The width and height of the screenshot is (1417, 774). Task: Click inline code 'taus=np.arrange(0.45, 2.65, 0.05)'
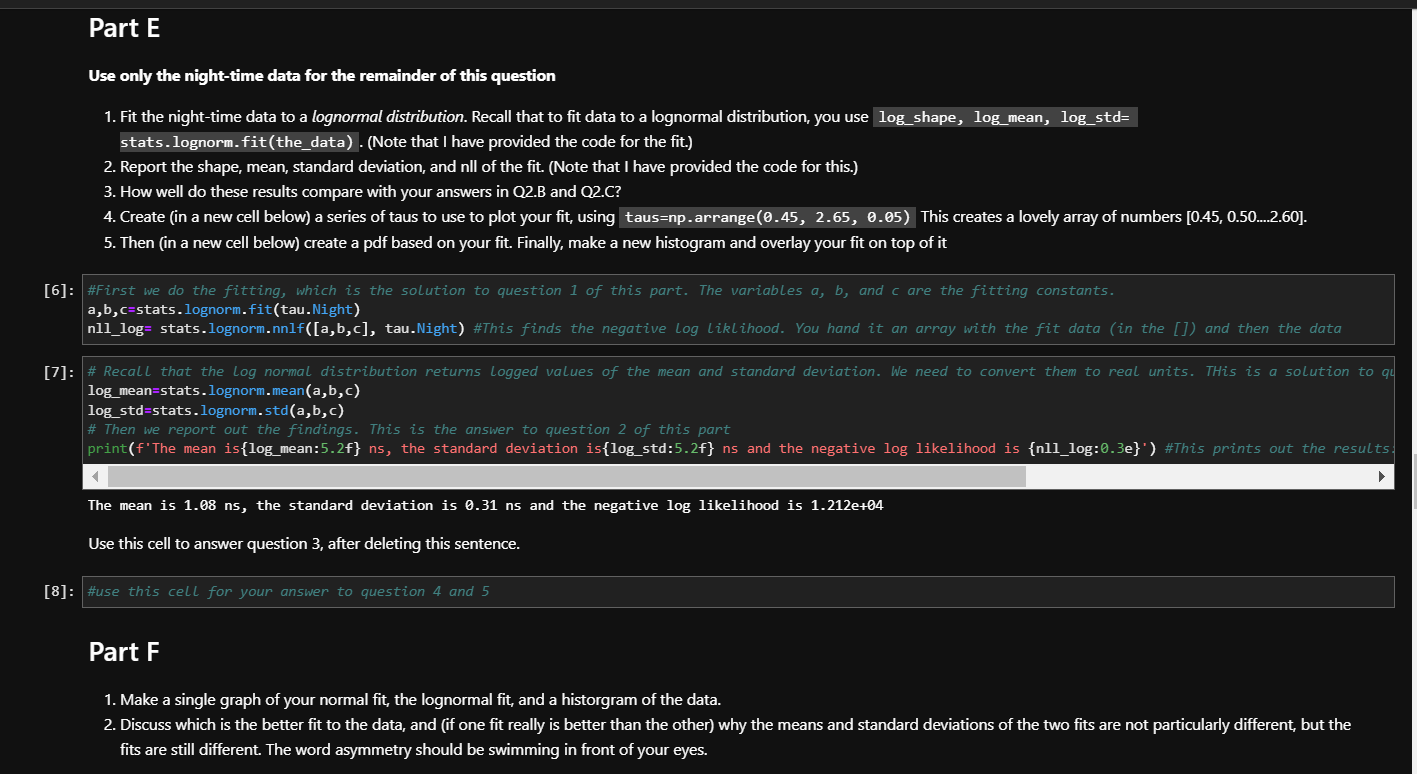(x=769, y=217)
